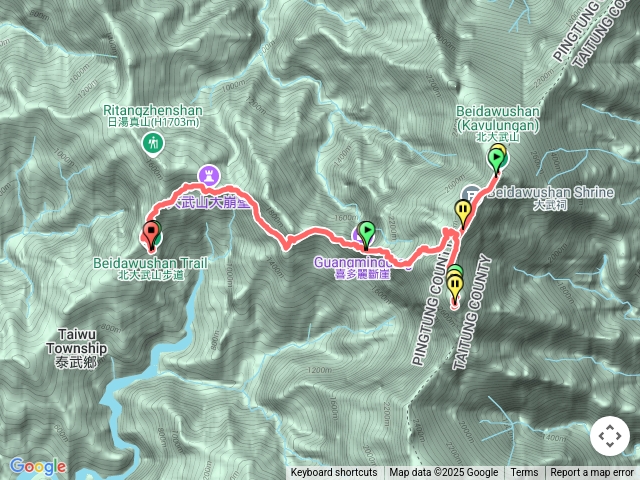Open the Ritangzhenshan hiker icon

click(x=153, y=145)
